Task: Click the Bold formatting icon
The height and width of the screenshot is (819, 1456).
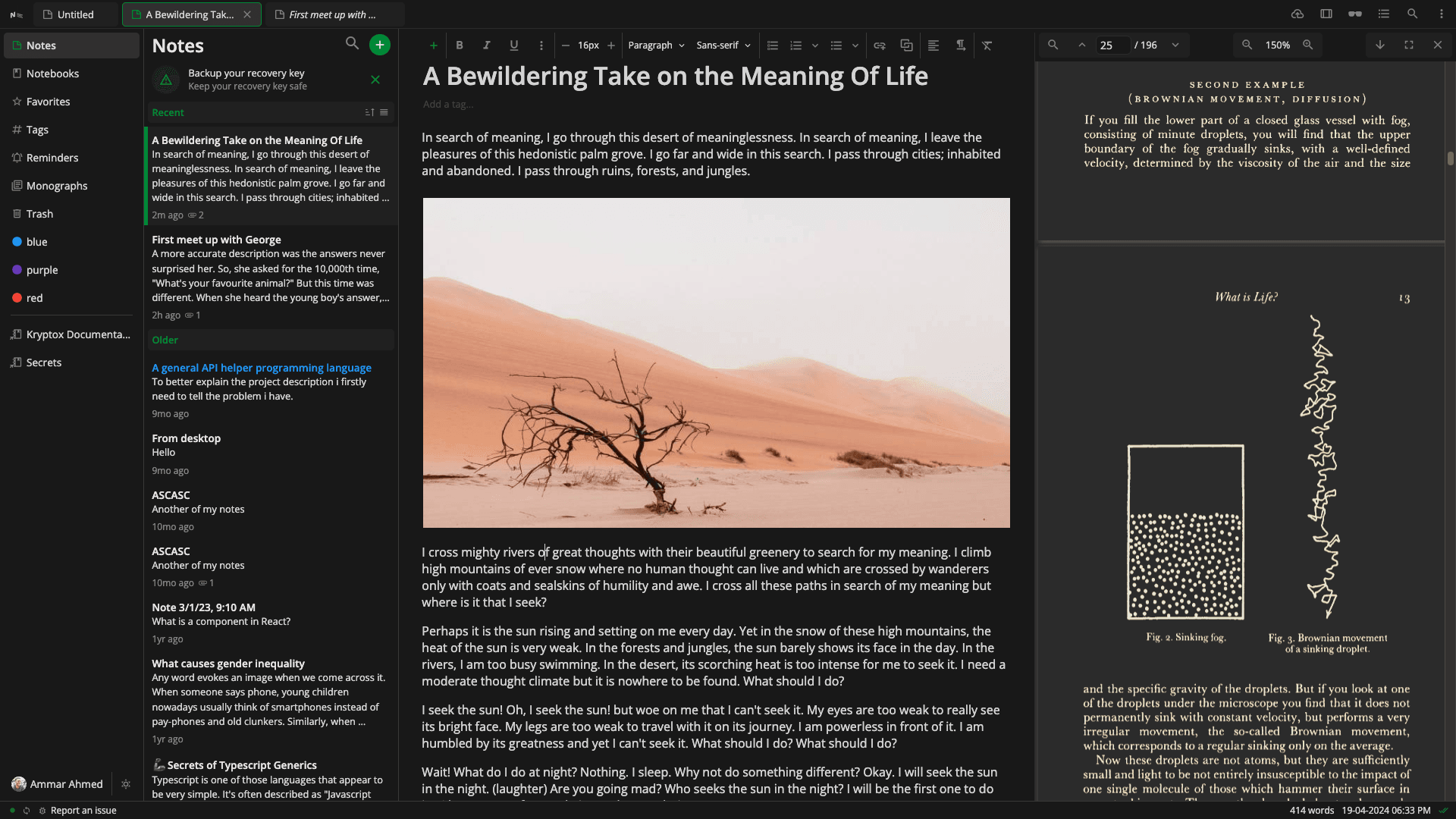Action: point(459,45)
